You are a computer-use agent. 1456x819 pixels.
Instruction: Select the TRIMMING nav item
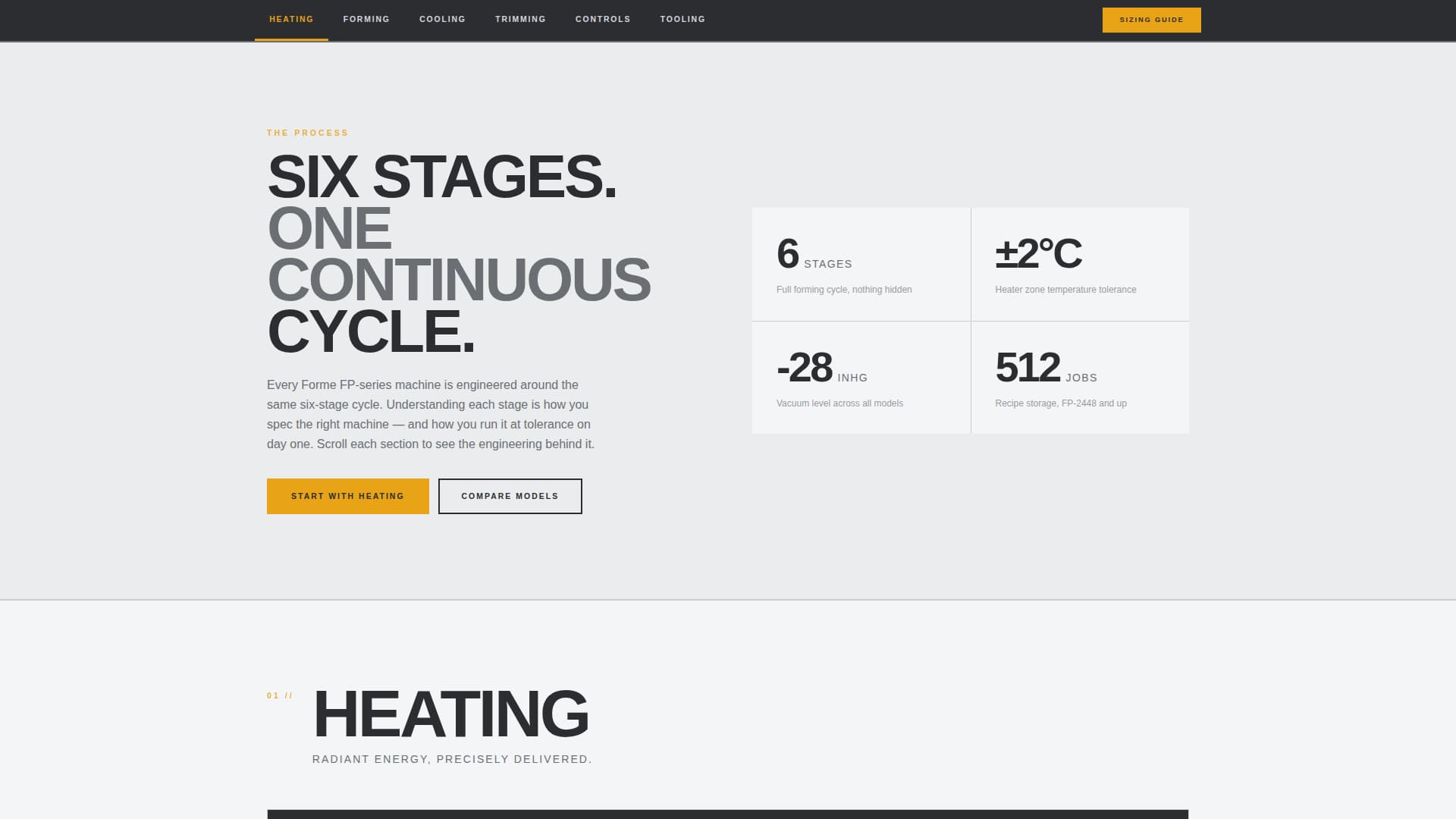[521, 19]
